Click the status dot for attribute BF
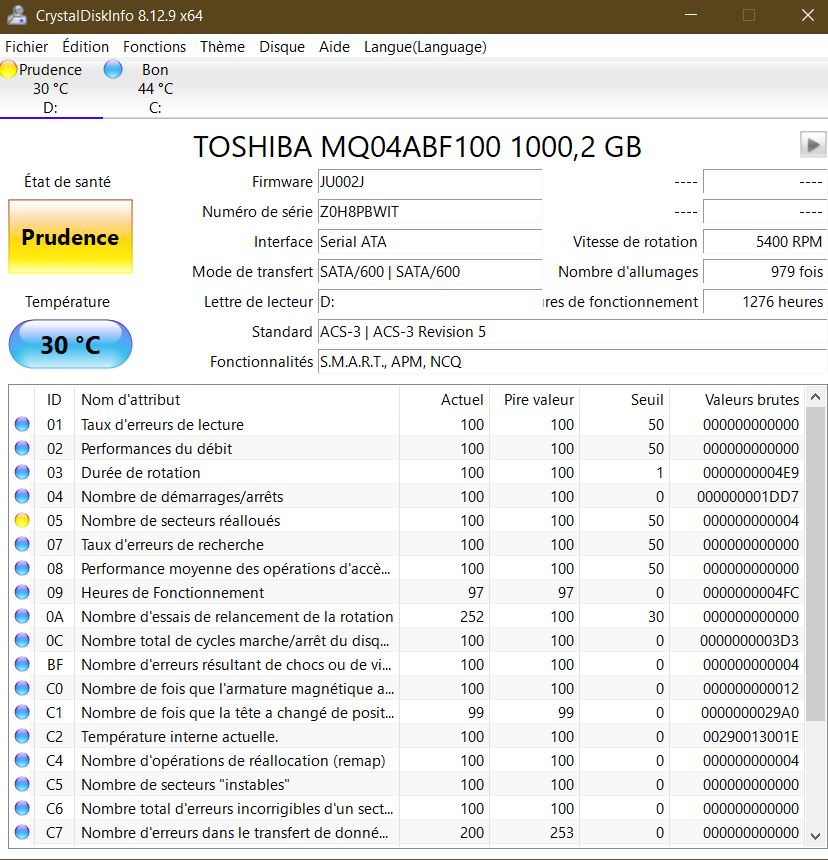 22,664
